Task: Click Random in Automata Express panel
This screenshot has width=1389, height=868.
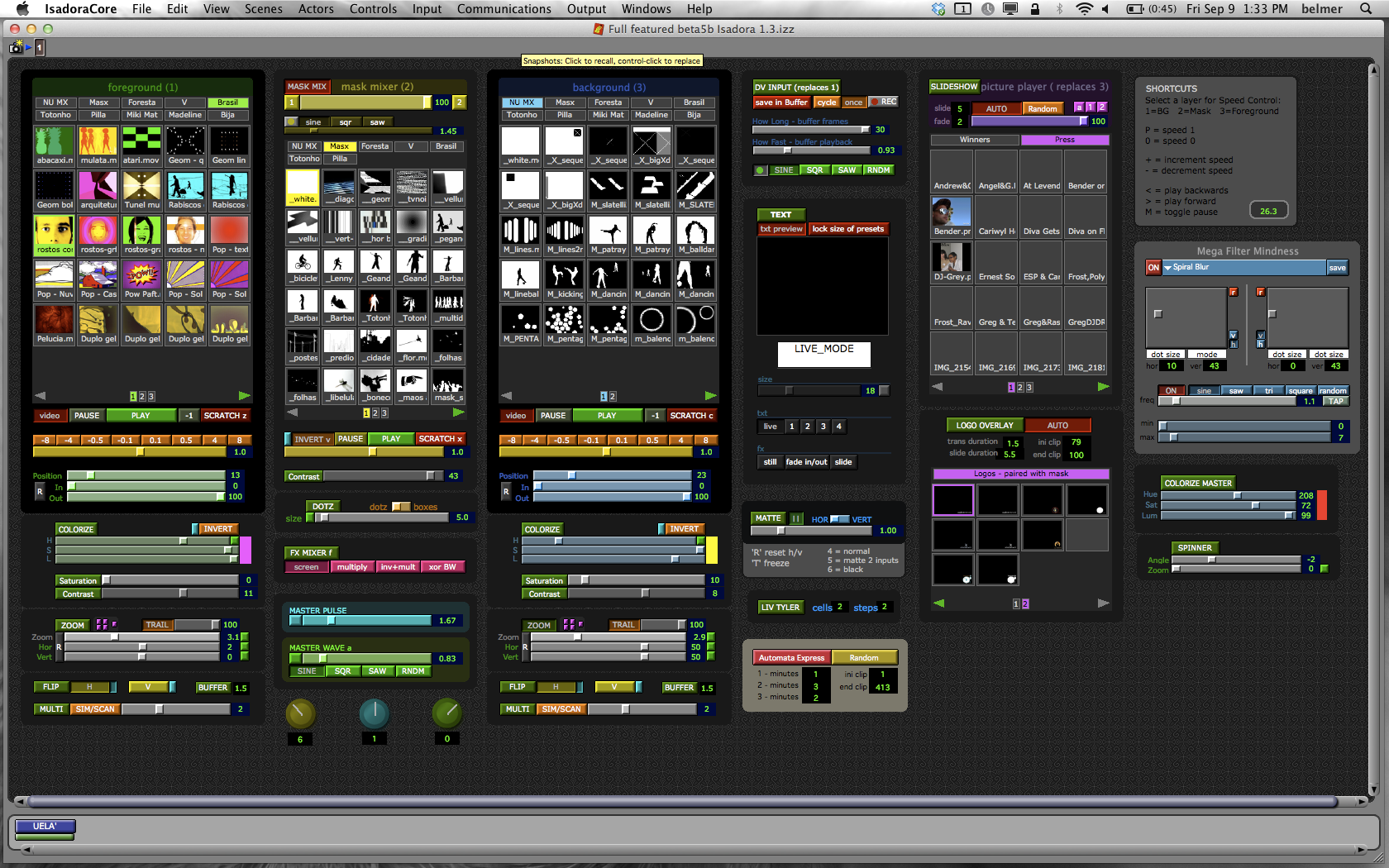Action: pyautogui.click(x=864, y=658)
